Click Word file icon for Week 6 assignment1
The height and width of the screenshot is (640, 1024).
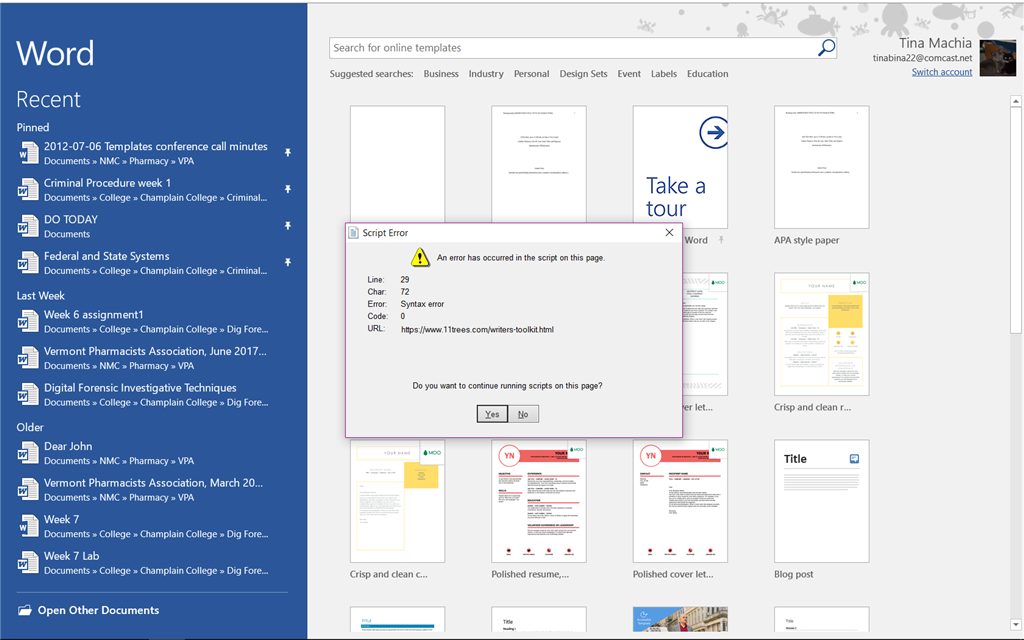pos(27,321)
